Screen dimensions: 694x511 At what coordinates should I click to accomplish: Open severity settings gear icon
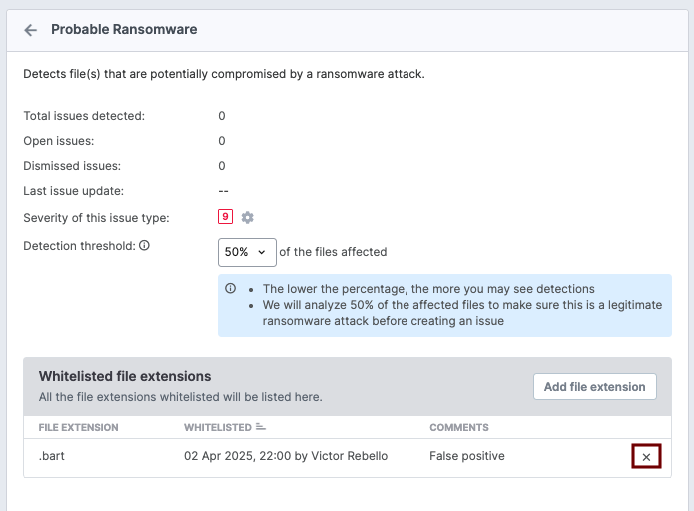pos(247,217)
